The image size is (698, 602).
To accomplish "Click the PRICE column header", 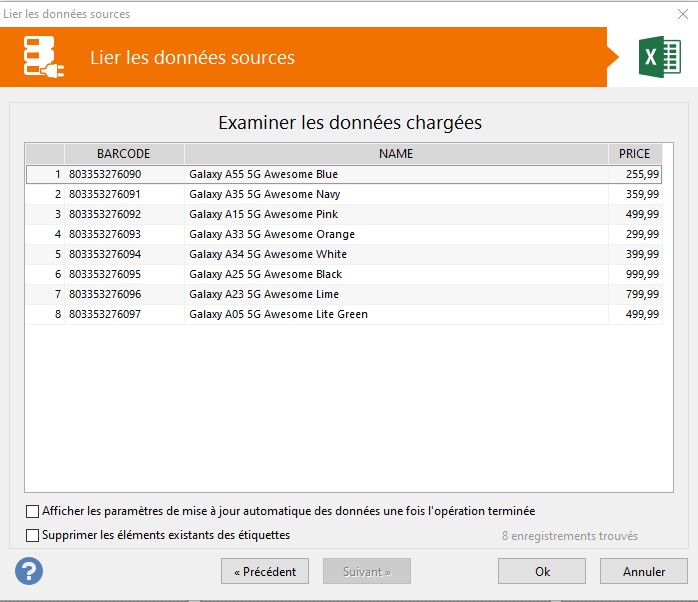I will coord(635,154).
